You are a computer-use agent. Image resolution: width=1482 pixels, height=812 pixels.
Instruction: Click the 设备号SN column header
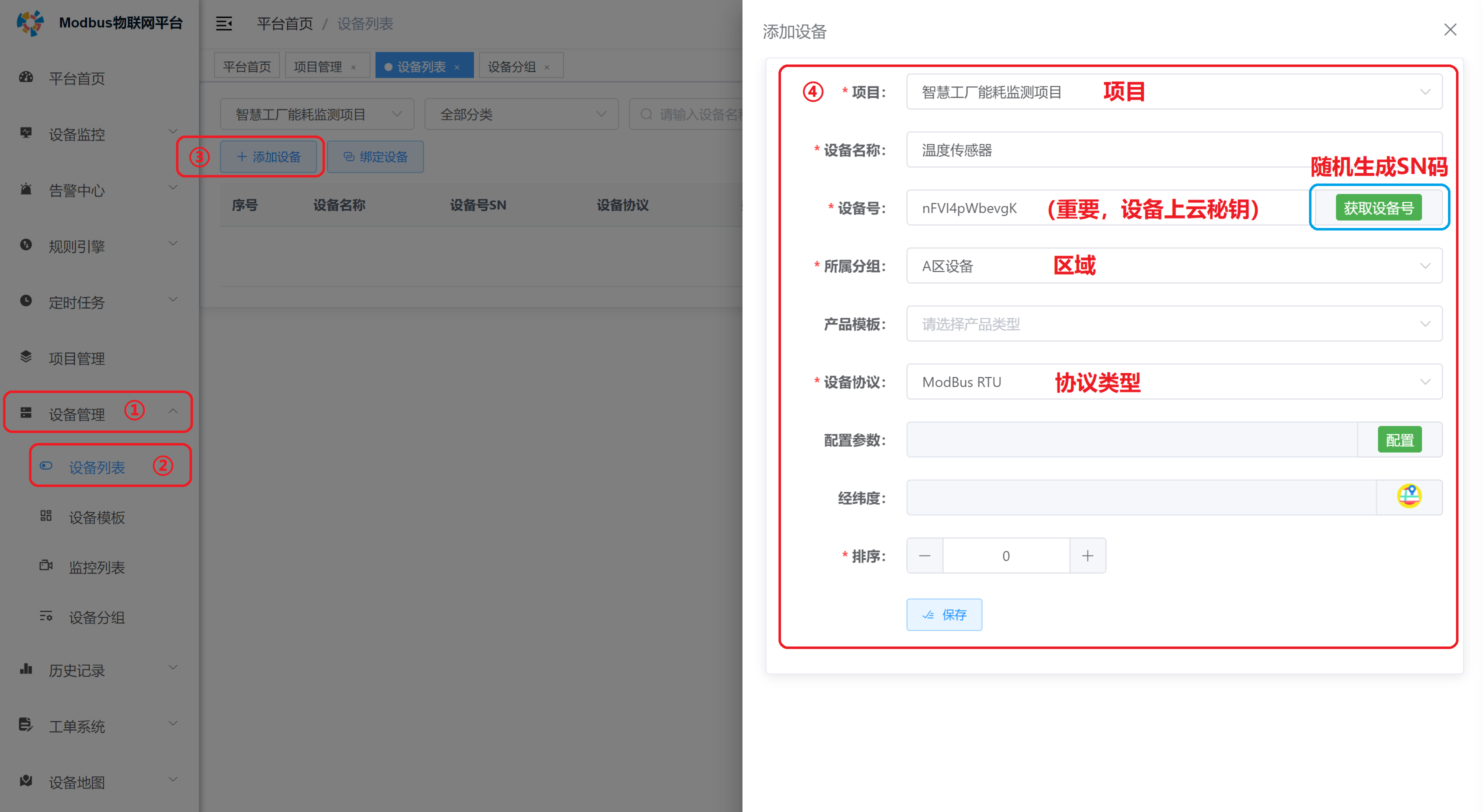[x=478, y=205]
